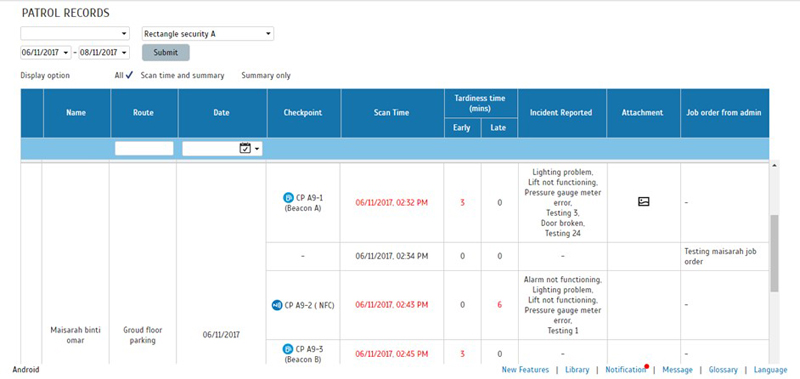800x379 pixels.
Task: Open calendar icon in the Date filter
Action: [x=245, y=148]
